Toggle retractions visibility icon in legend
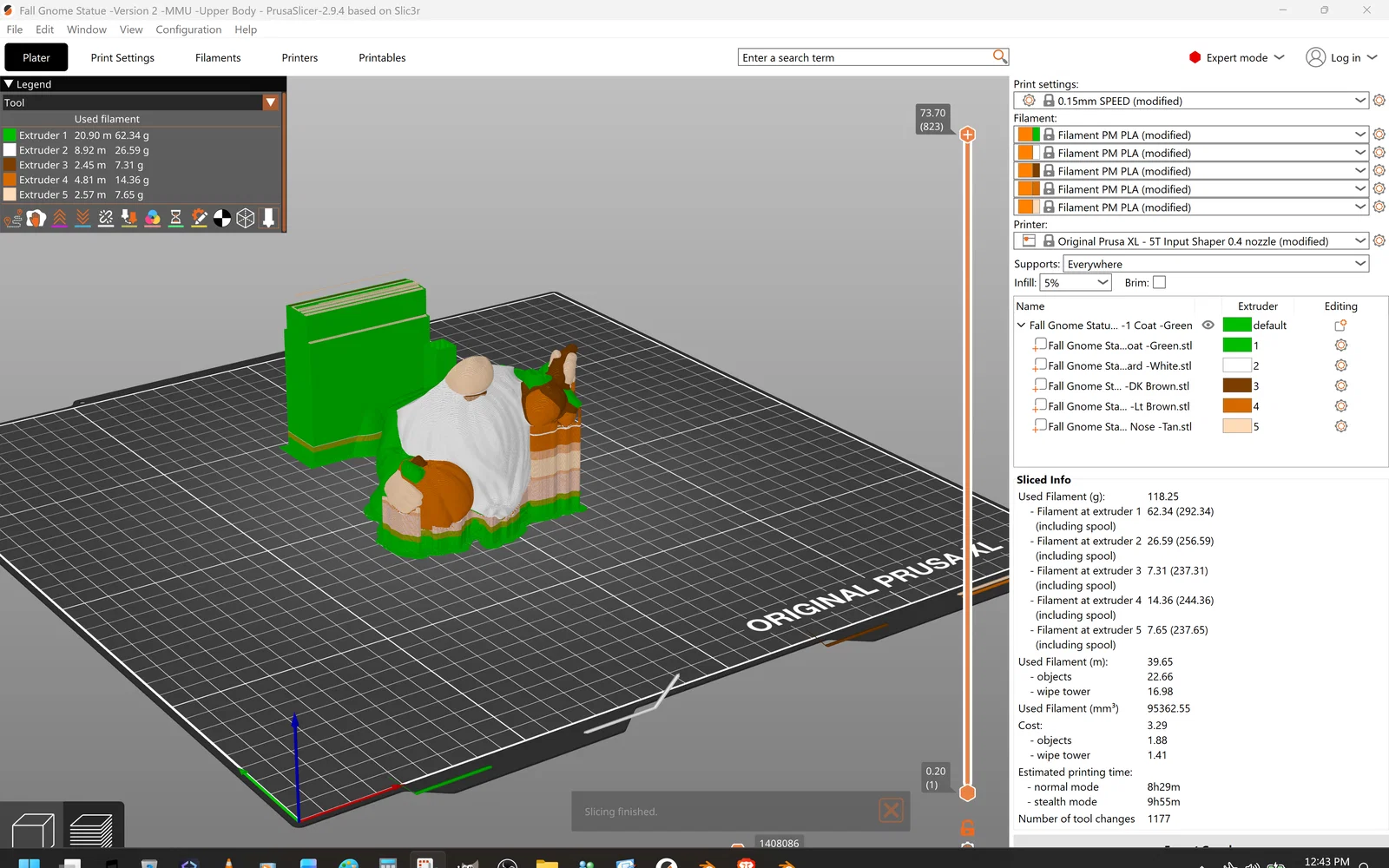Screen dimensions: 1389x868 click(60, 218)
